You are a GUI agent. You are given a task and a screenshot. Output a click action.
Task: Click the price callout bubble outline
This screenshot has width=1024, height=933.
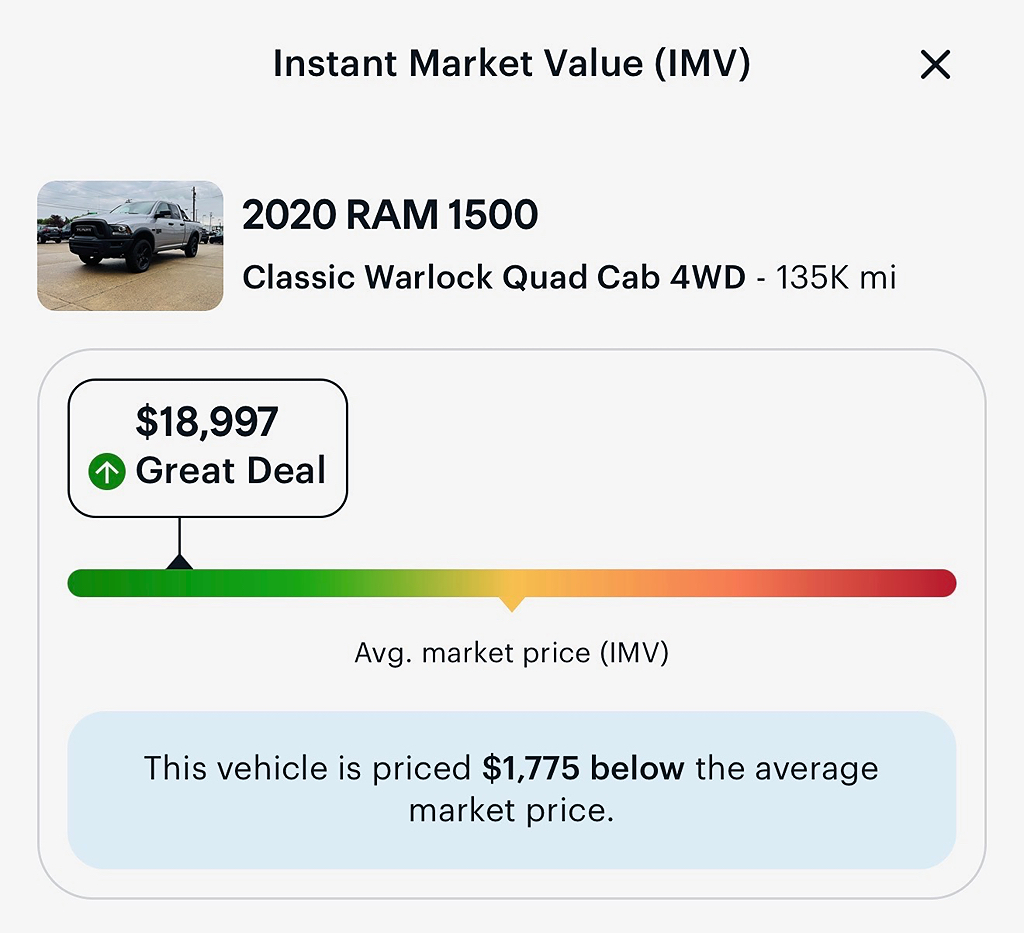(208, 448)
